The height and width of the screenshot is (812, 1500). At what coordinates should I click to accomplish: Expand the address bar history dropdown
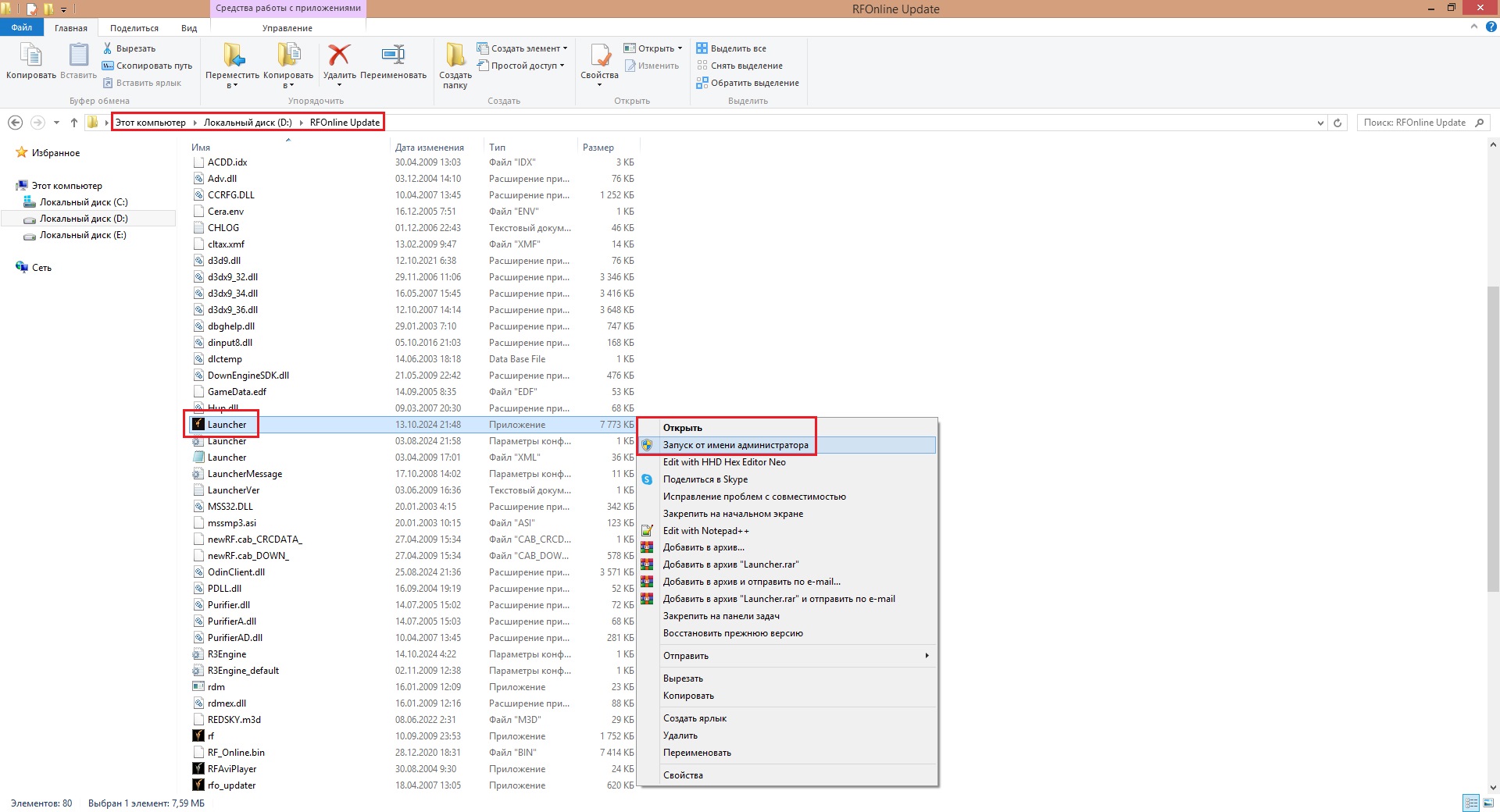tap(1320, 123)
